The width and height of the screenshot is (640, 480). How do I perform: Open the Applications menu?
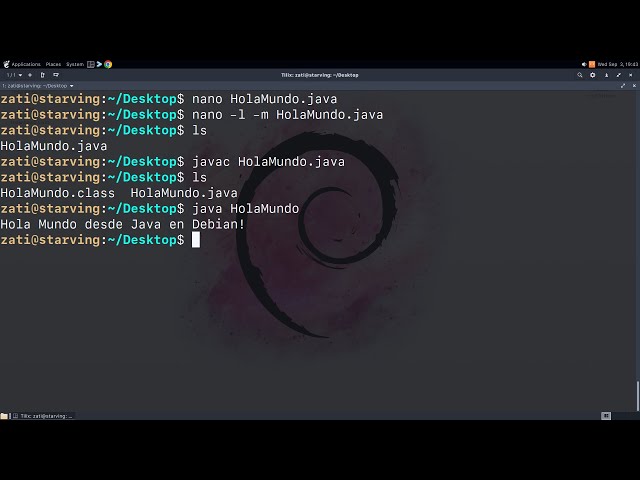(26, 64)
